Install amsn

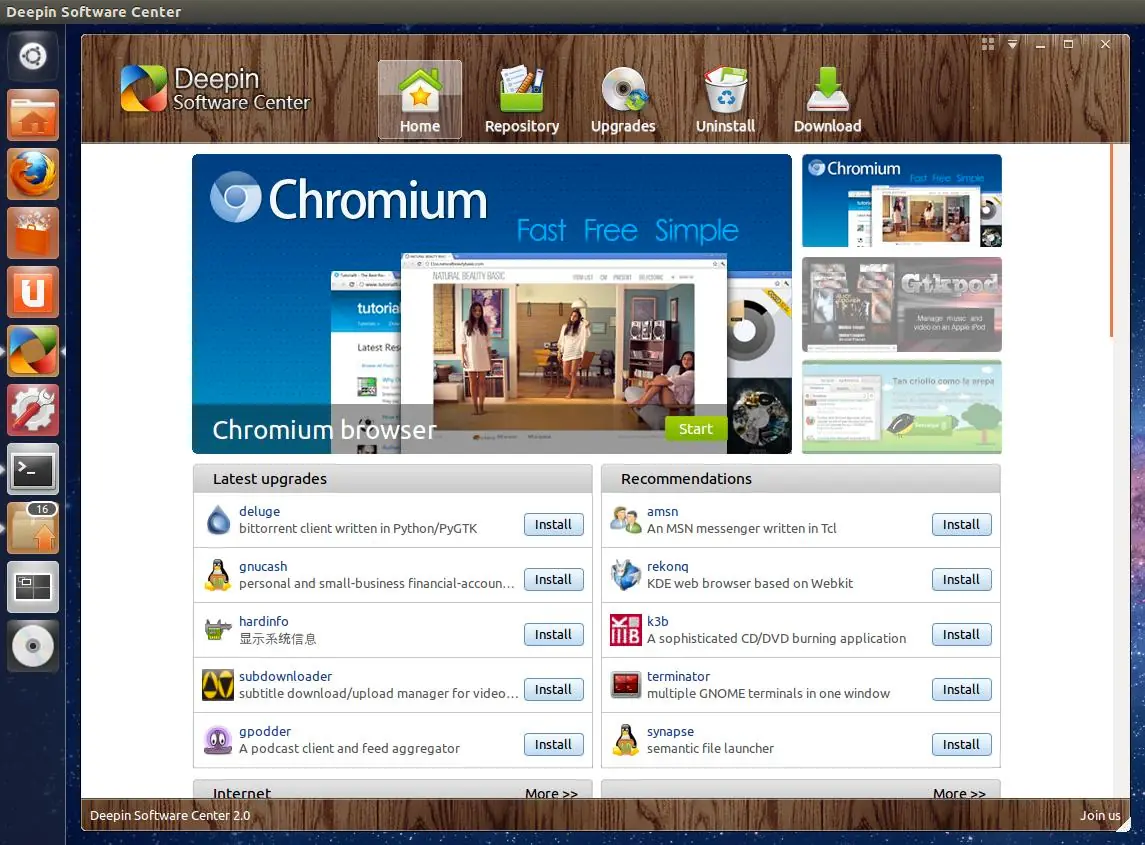pyautogui.click(x=961, y=524)
